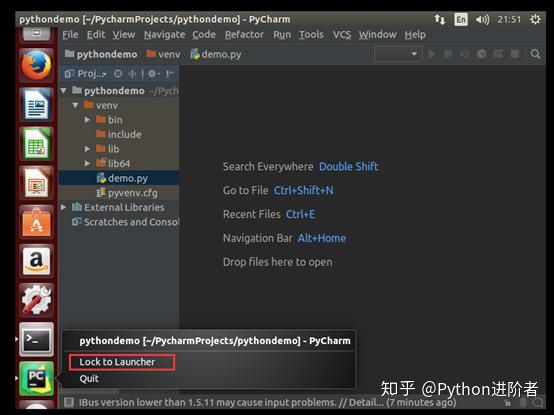This screenshot has height=415, width=554.
Task: Click the En input method indicator
Action: [x=461, y=19]
